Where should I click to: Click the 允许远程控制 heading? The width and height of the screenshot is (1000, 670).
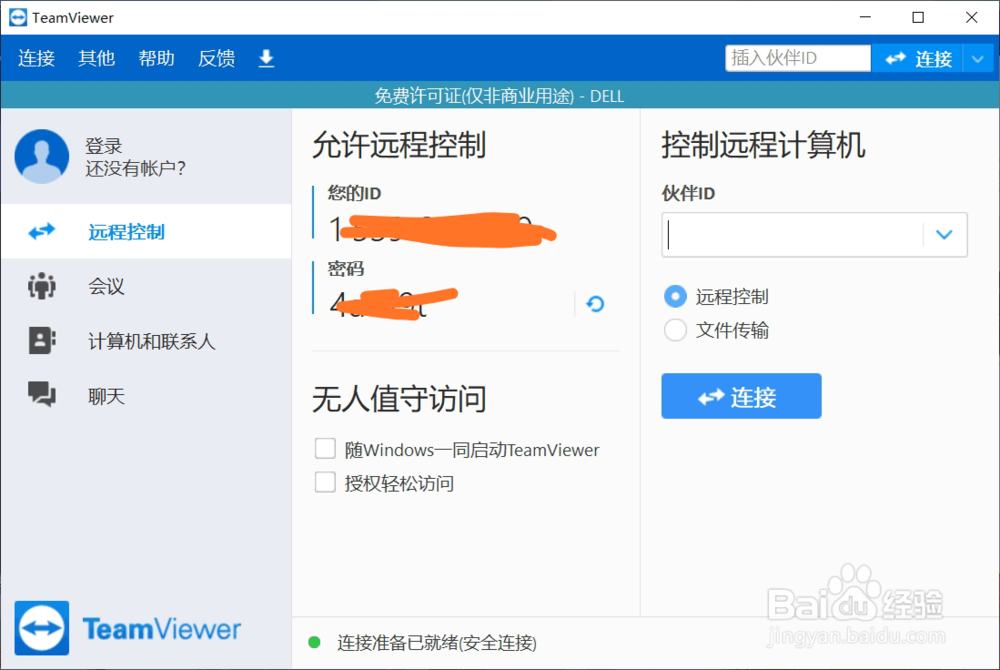click(x=399, y=145)
